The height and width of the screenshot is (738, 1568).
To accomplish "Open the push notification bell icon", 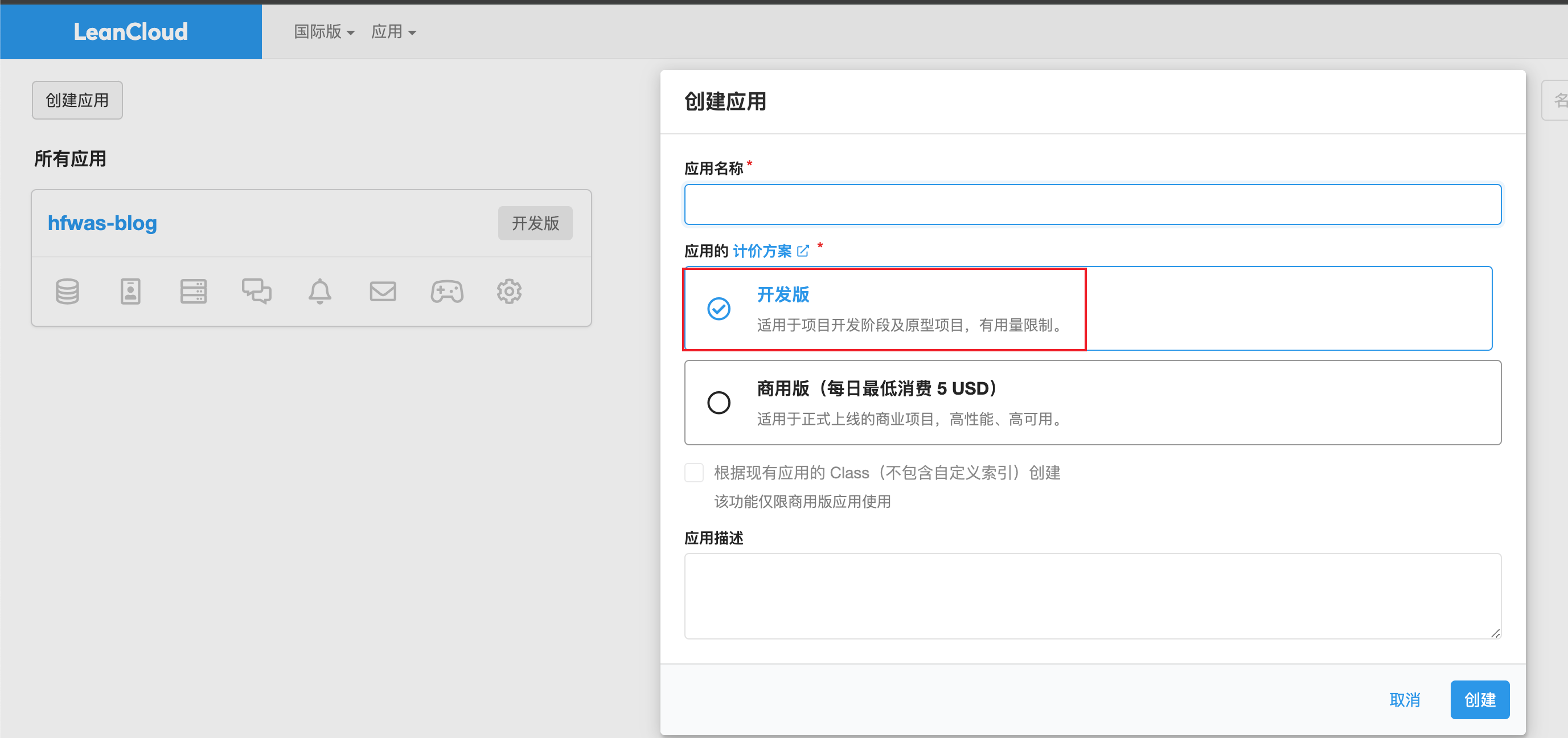I will pyautogui.click(x=319, y=292).
